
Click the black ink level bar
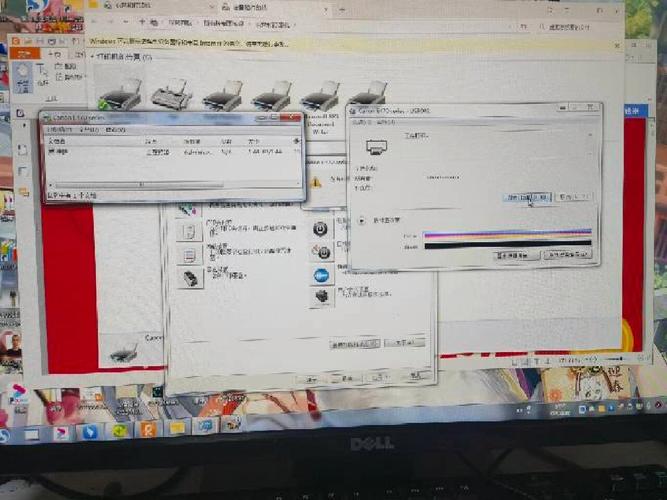(x=507, y=243)
